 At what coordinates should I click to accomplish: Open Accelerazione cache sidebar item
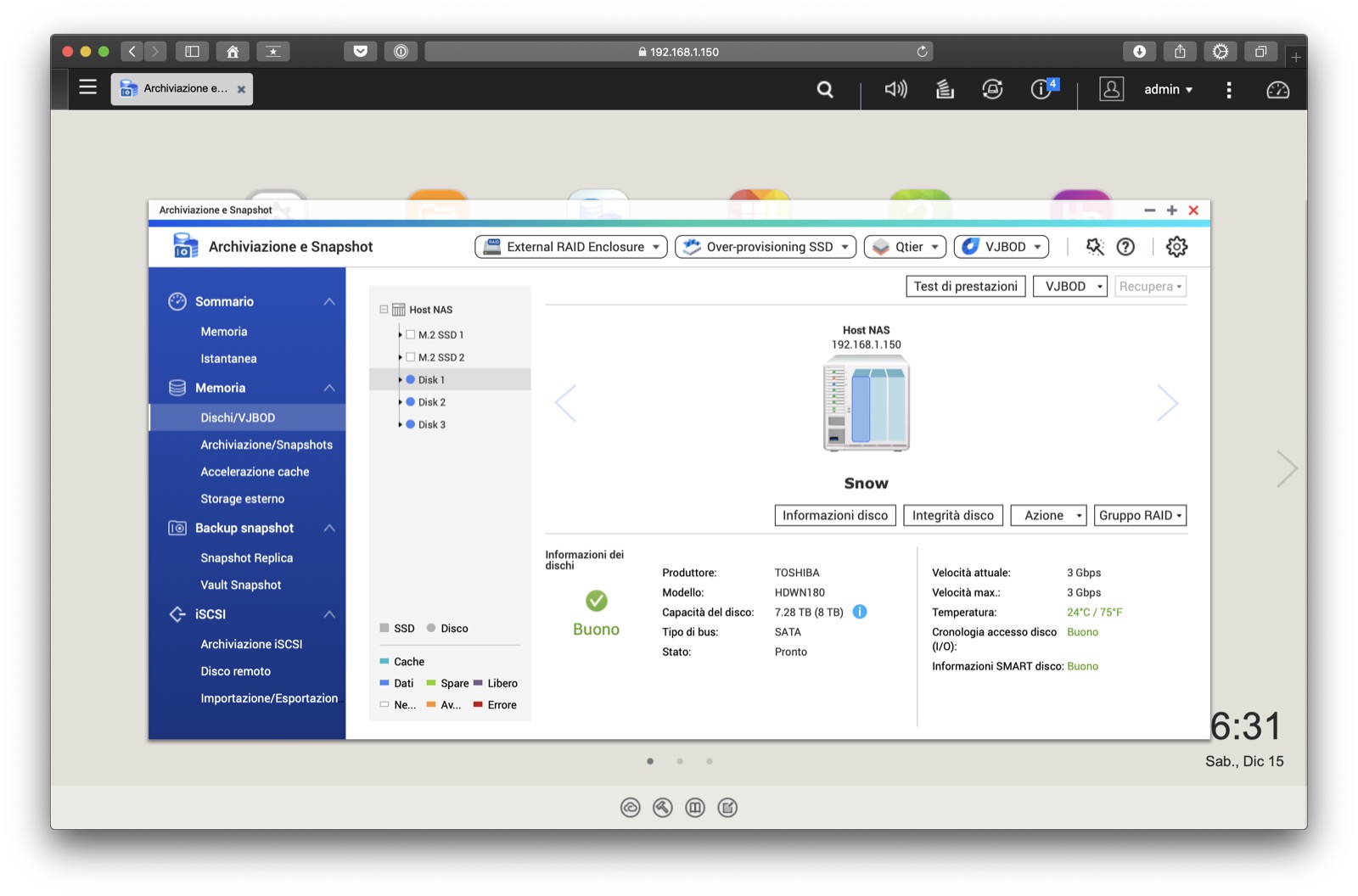255,472
